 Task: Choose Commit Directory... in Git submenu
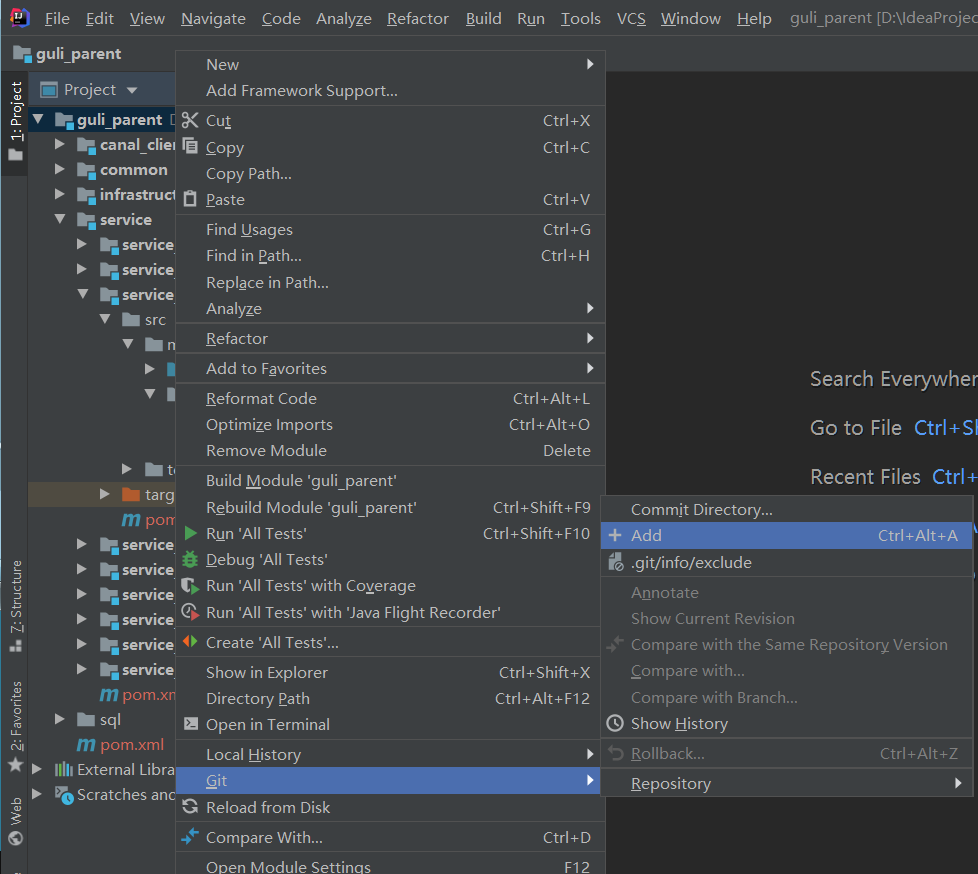pos(787,510)
